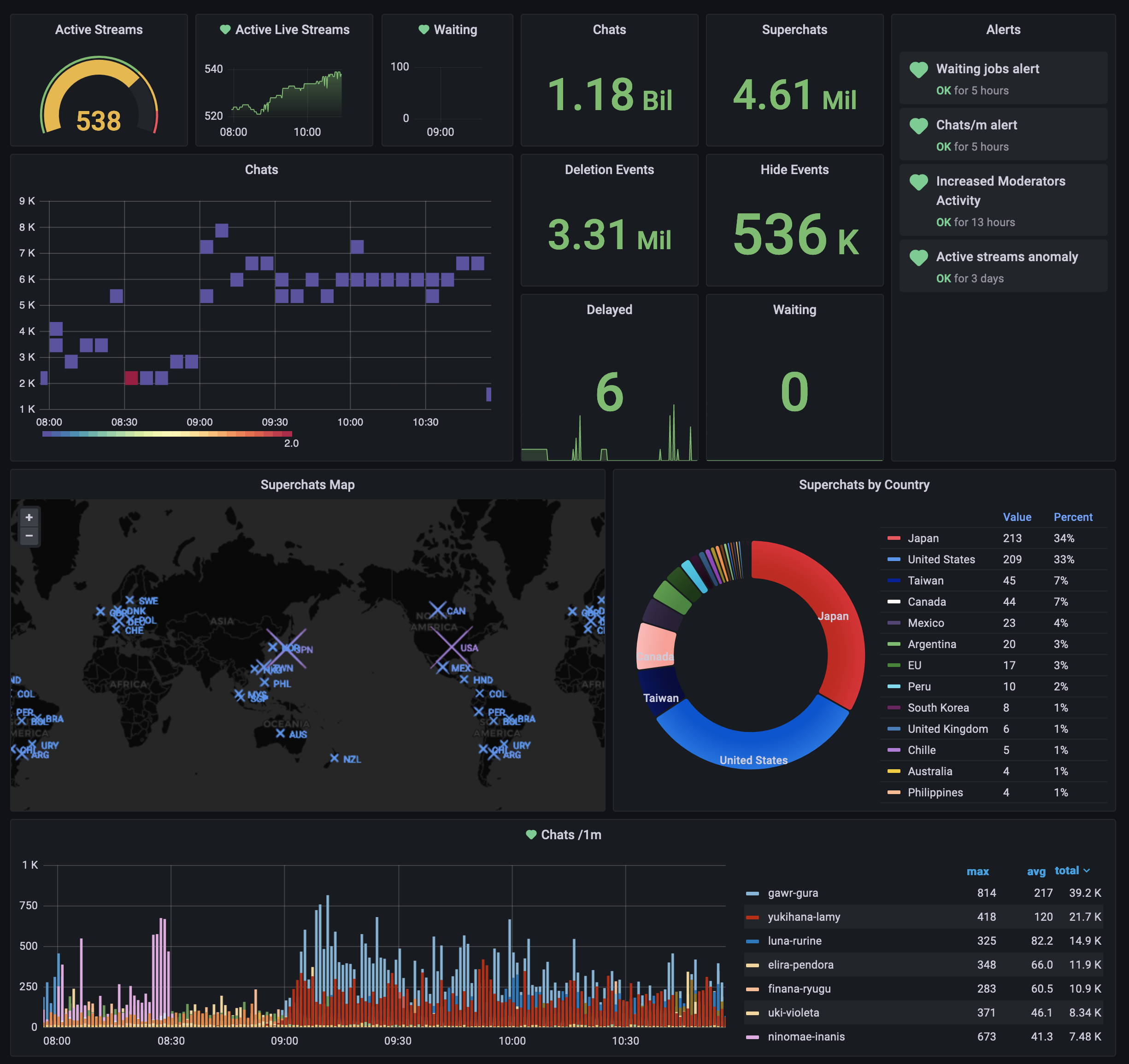Click the heart icon in Active Live Streams title

[x=225, y=29]
